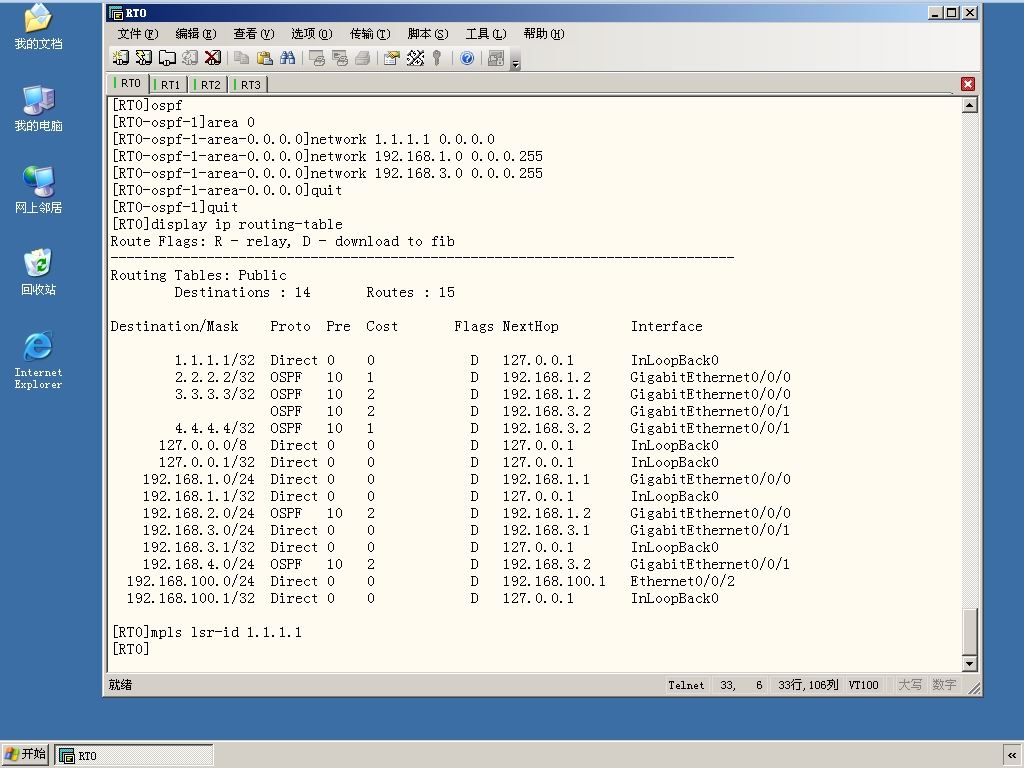1024x768 pixels.
Task: Click the 数字 num lock indicator
Action: coord(944,685)
